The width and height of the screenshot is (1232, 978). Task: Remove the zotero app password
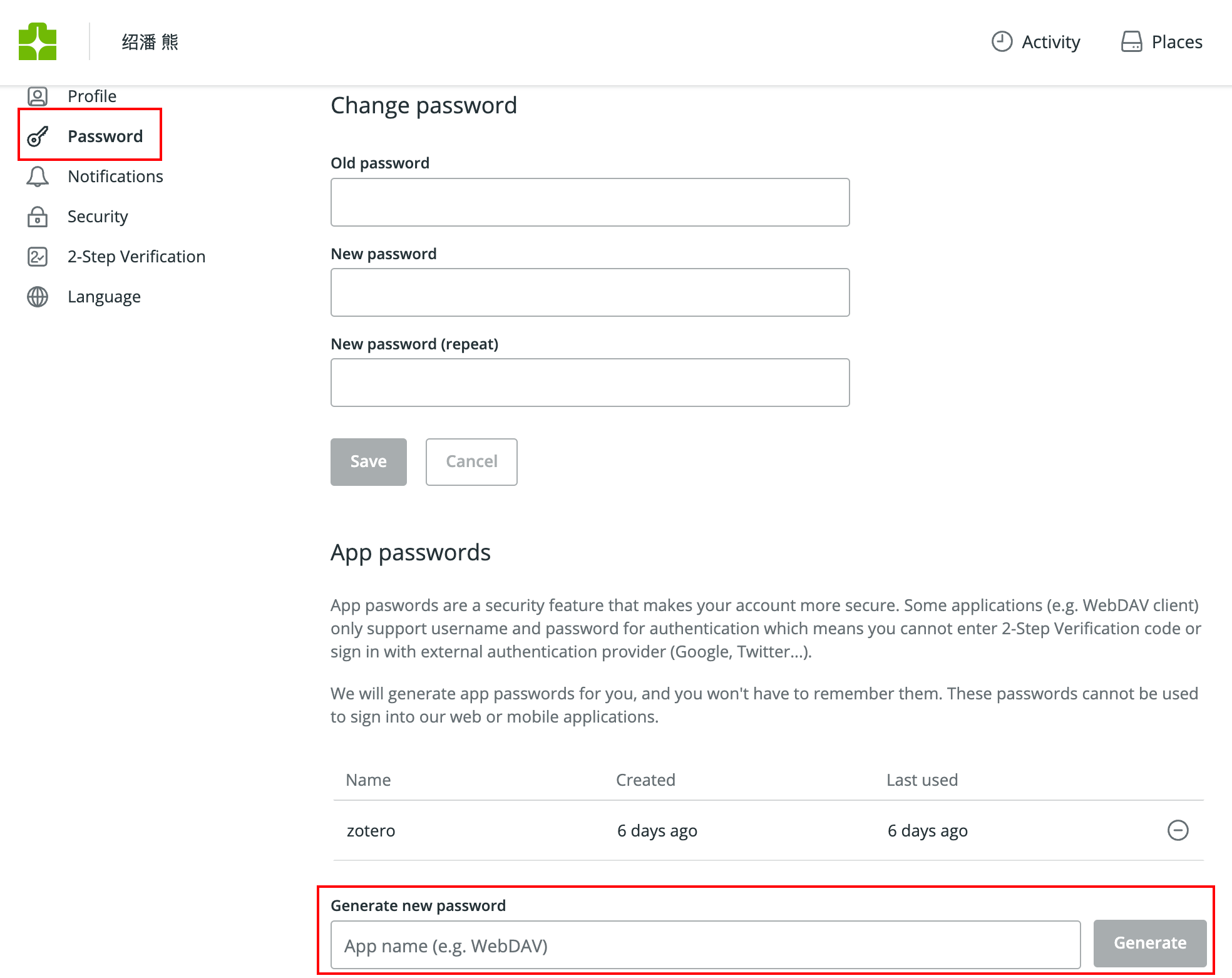(1178, 830)
